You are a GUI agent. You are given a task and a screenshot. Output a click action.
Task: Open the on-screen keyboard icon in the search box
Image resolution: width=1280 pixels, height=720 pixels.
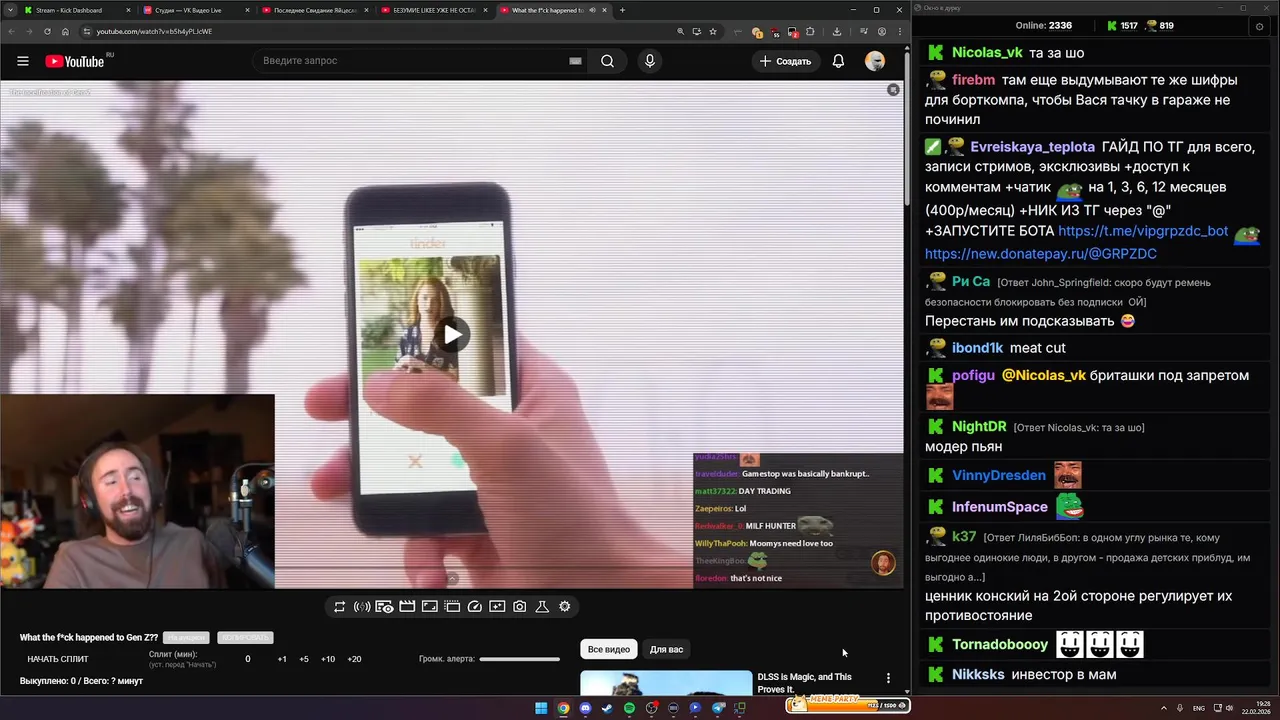click(x=575, y=61)
